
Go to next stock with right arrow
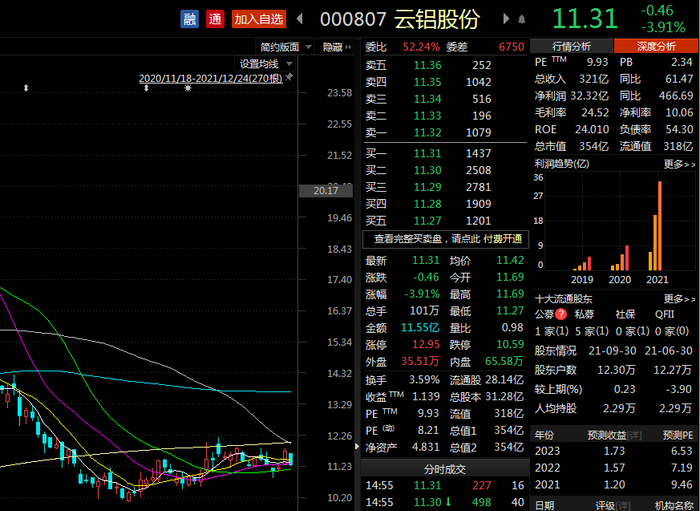pos(506,19)
